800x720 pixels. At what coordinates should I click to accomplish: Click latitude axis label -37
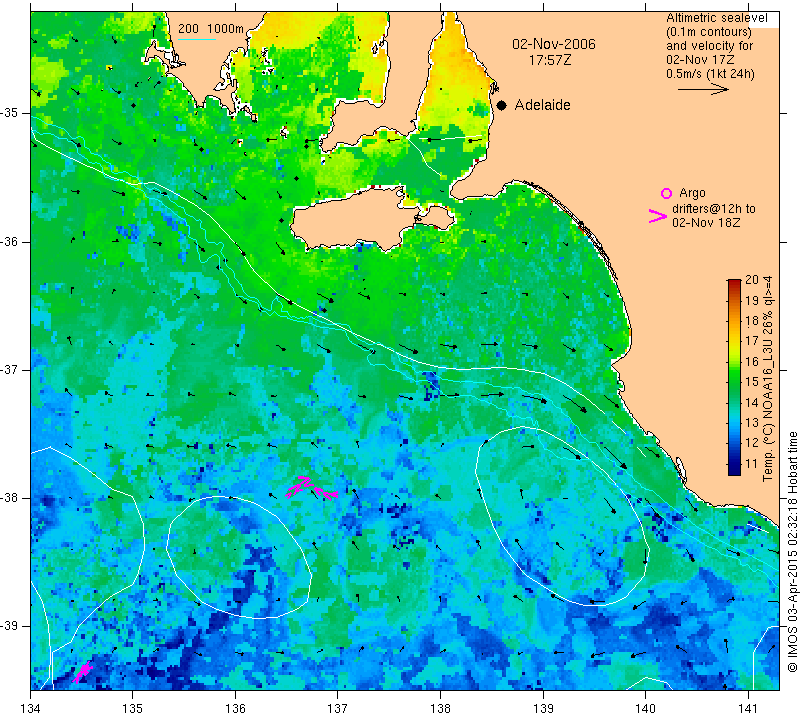point(10,369)
